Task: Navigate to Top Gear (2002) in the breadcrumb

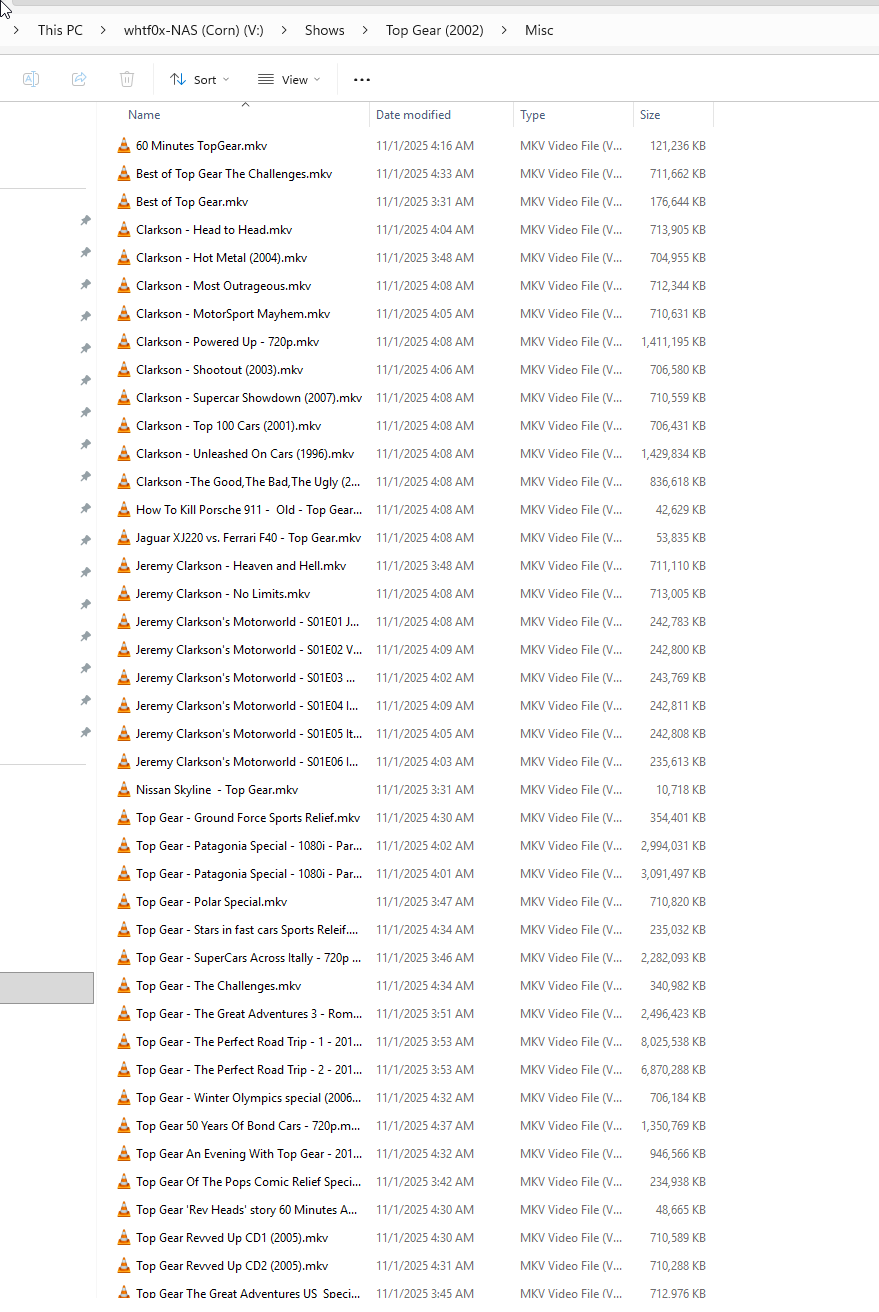Action: tap(434, 30)
